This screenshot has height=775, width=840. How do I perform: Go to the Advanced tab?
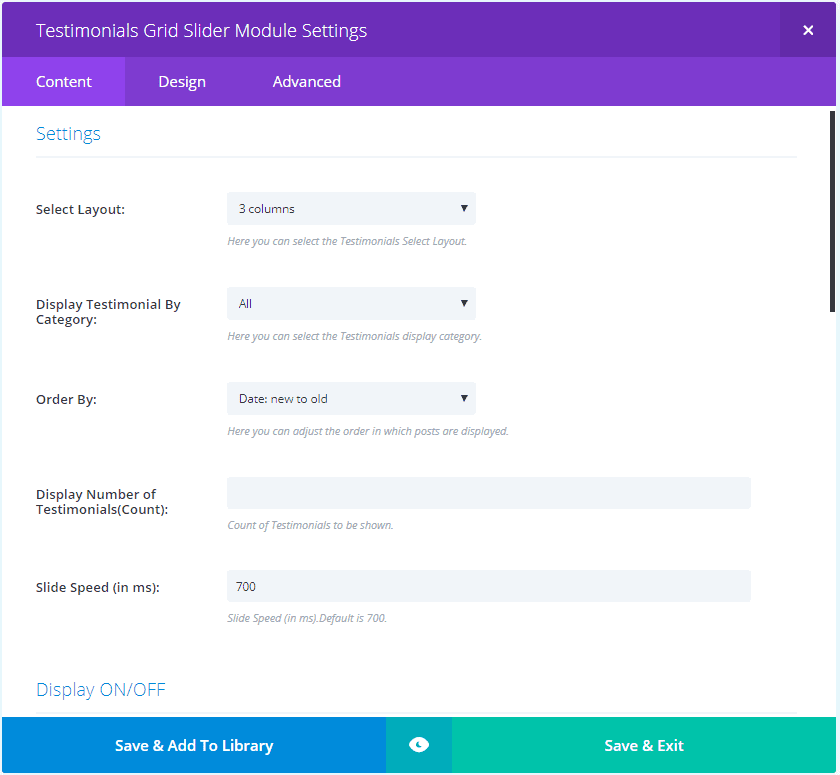point(307,82)
